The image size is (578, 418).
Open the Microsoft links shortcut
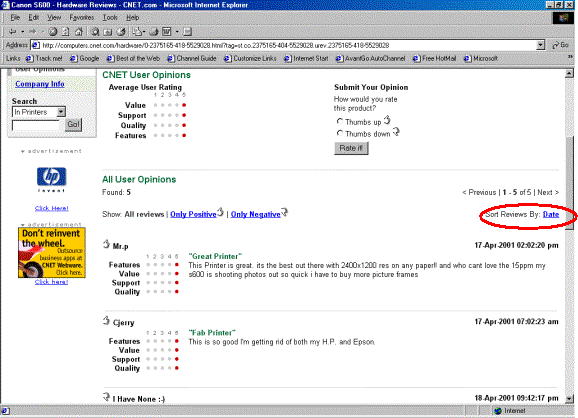pyautogui.click(x=481, y=58)
